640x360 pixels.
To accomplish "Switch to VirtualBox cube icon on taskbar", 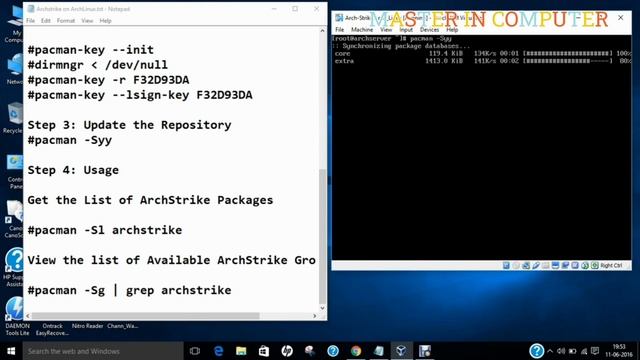I will tap(402, 351).
